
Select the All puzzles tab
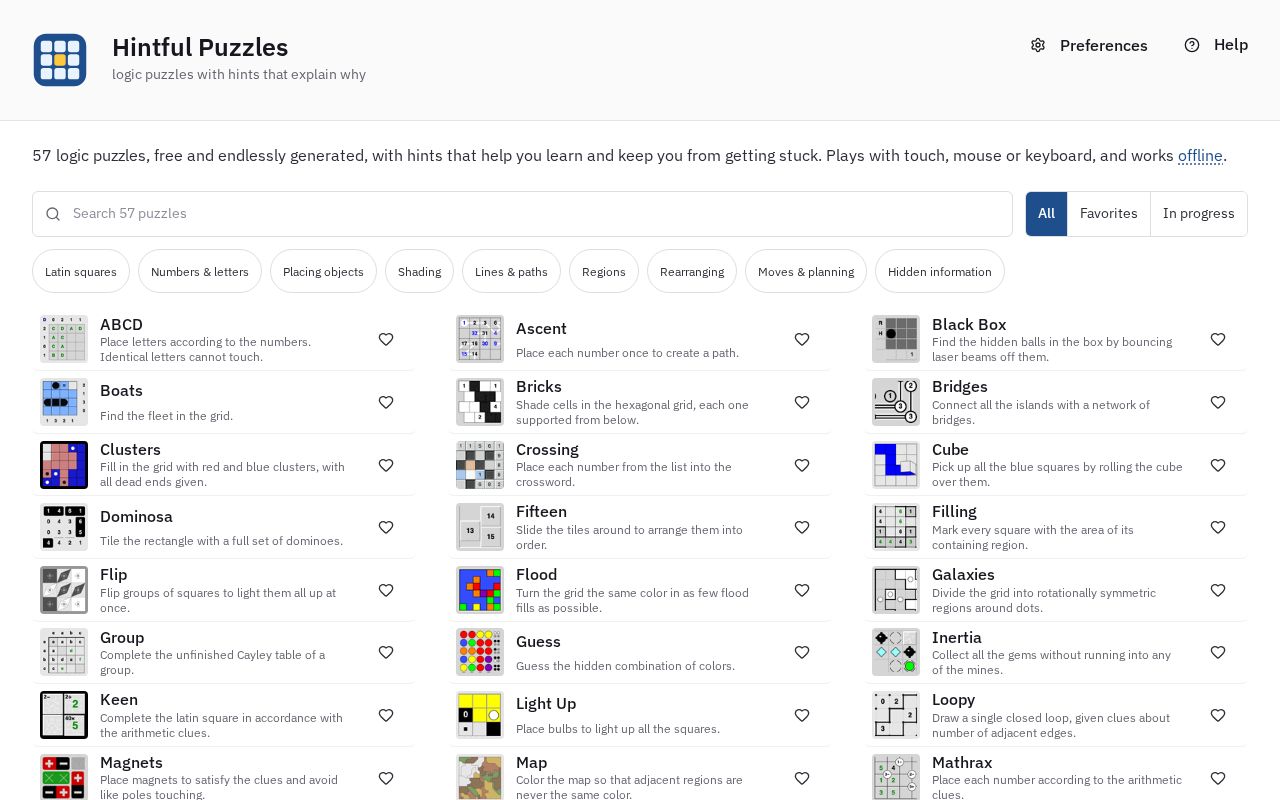point(1047,214)
